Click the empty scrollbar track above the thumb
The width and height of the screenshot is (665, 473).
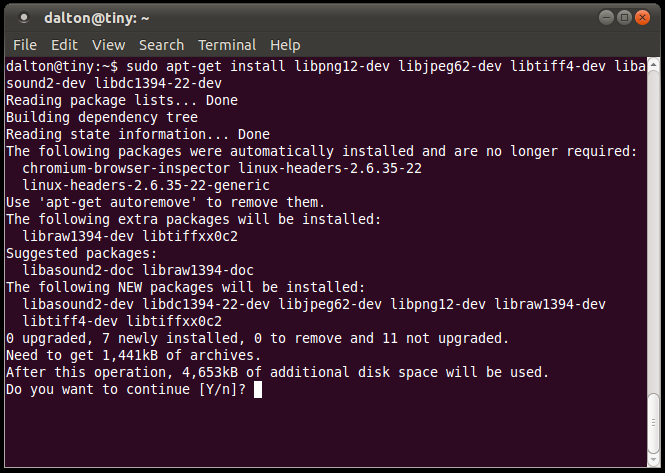click(655, 220)
